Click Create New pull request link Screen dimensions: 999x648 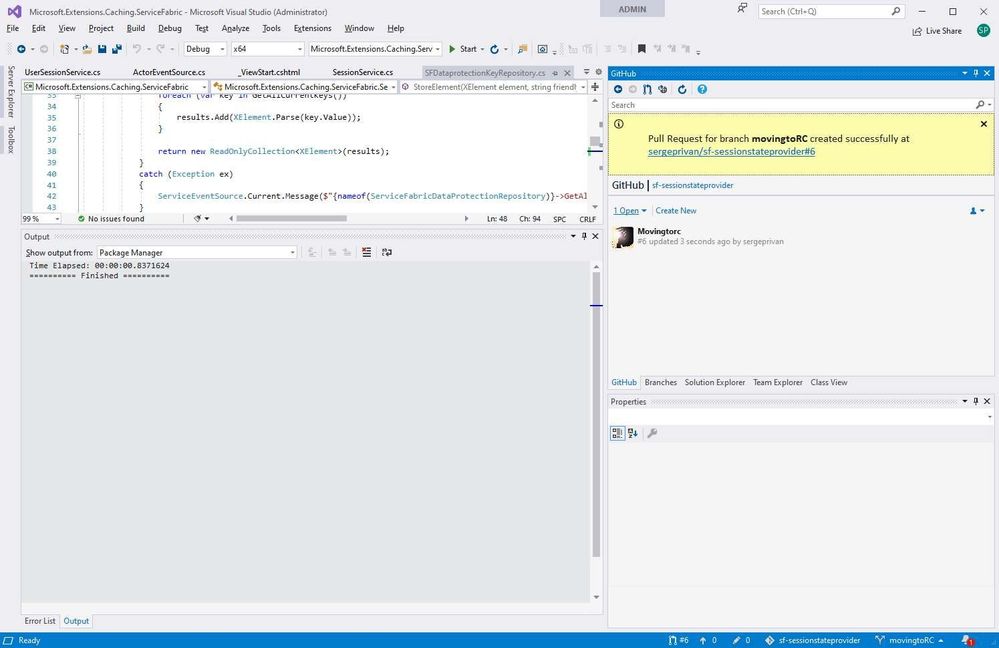tap(675, 211)
